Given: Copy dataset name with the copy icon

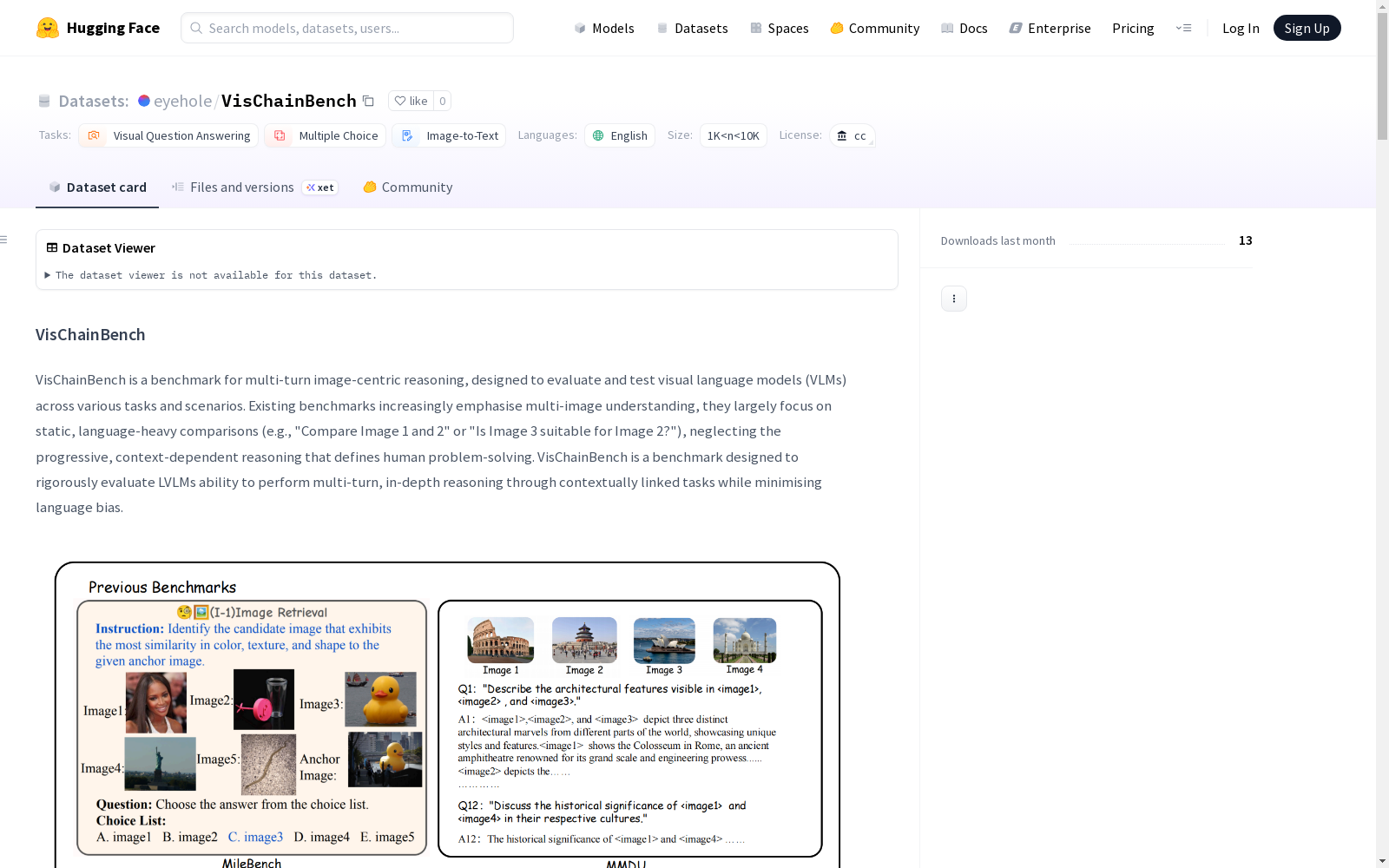Looking at the screenshot, I should pyautogui.click(x=368, y=101).
